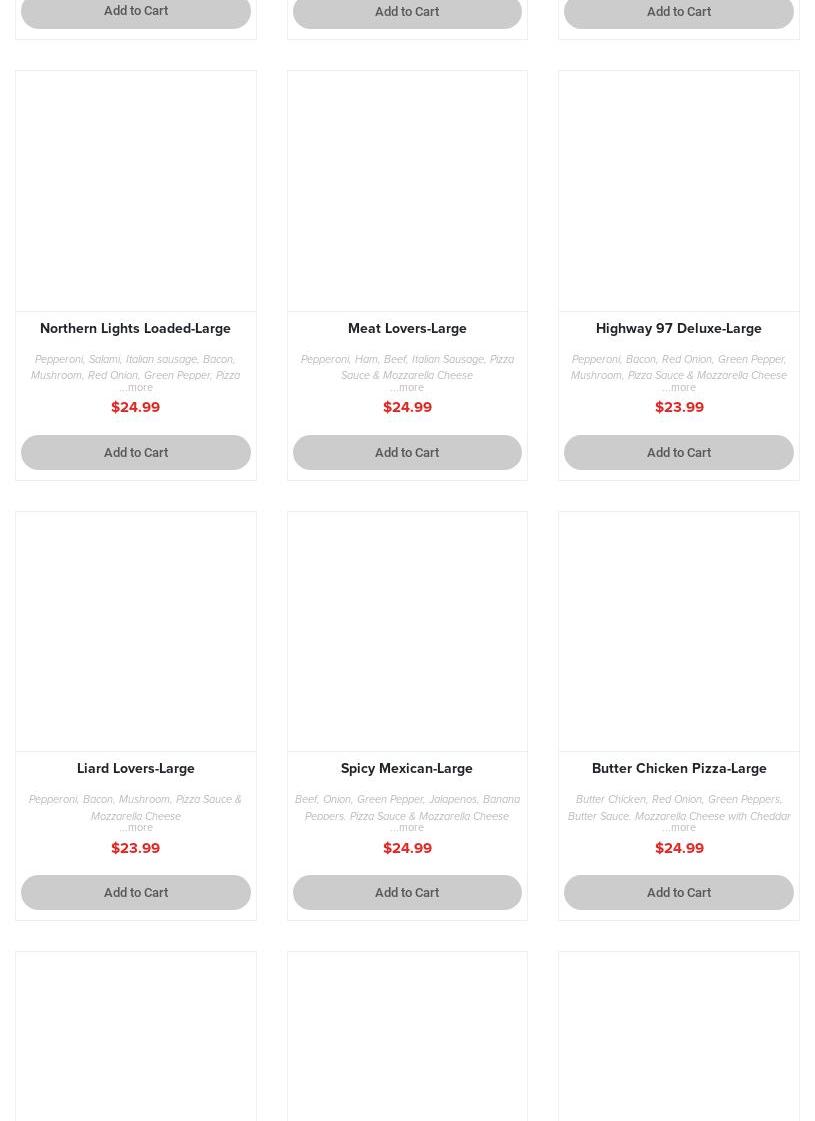Show more of Liard Lovers description
Screen dimensions: 815x1121
click(136, 828)
